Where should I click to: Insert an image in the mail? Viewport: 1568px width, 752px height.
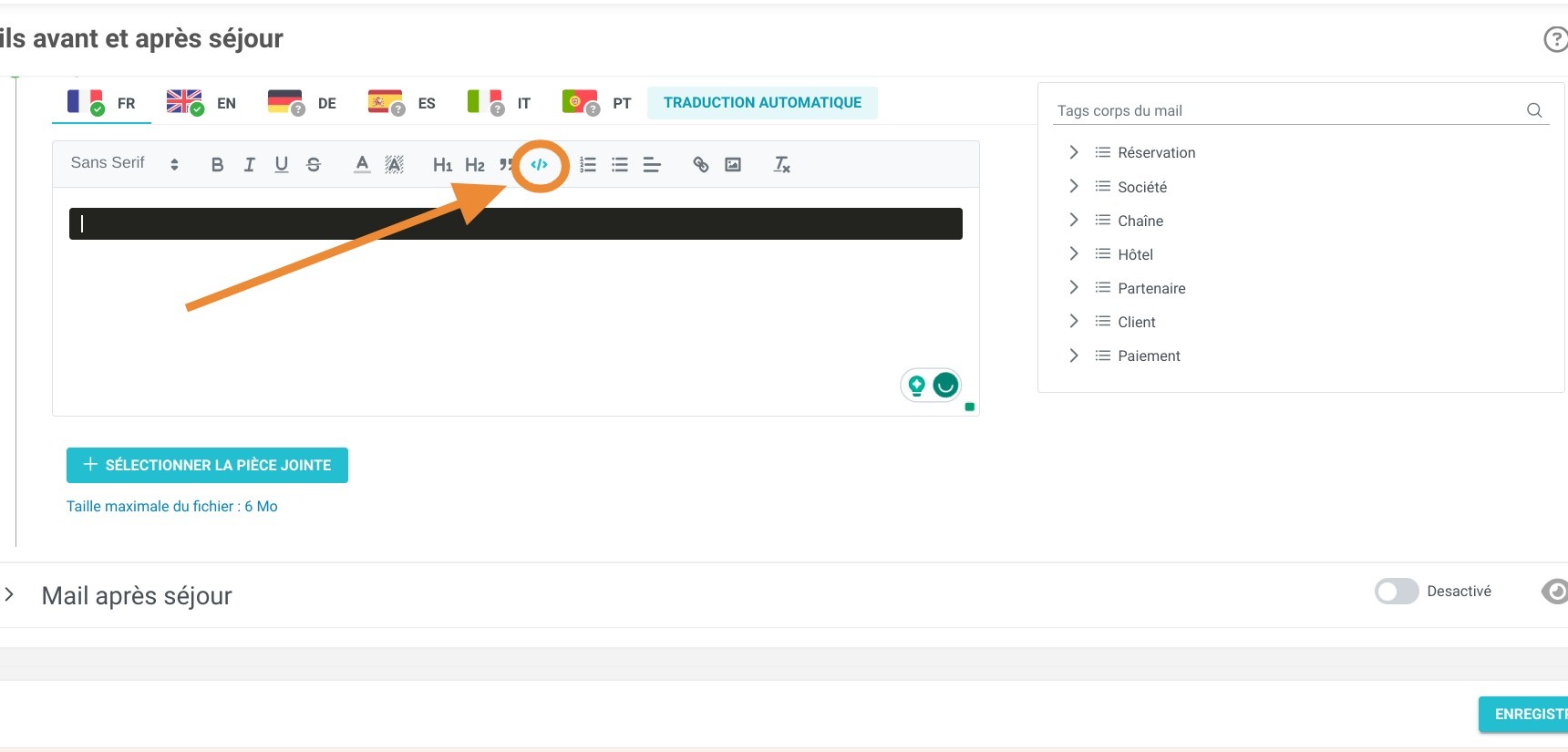pos(733,165)
